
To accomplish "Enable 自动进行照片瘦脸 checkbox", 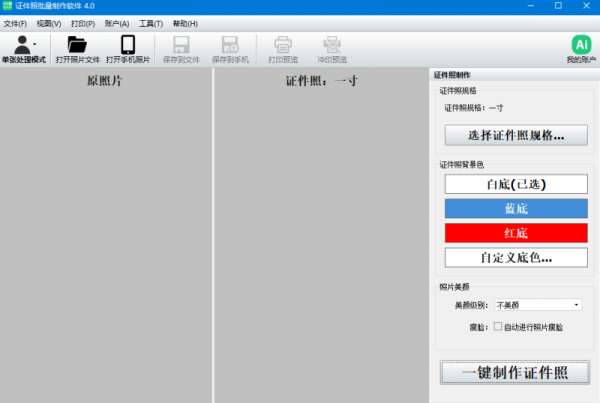I will point(497,326).
